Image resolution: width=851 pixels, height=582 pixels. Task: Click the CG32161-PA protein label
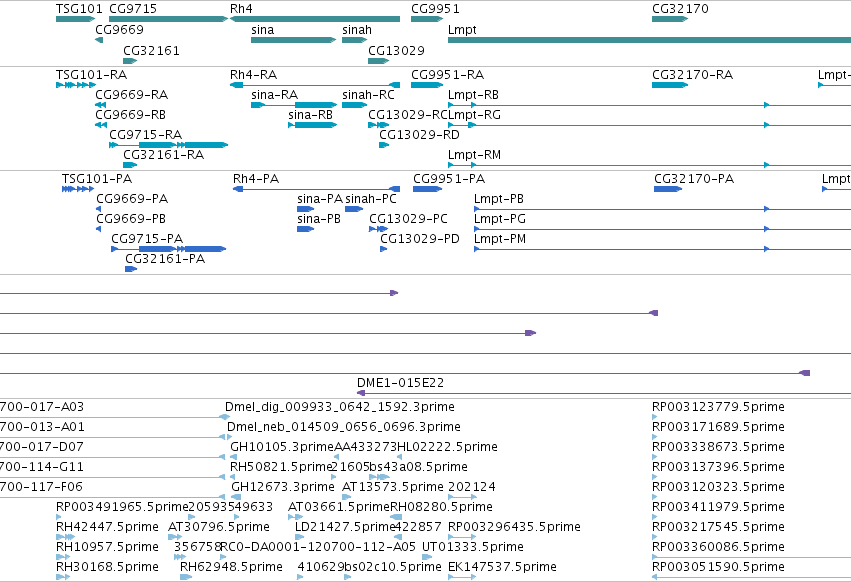(166, 259)
